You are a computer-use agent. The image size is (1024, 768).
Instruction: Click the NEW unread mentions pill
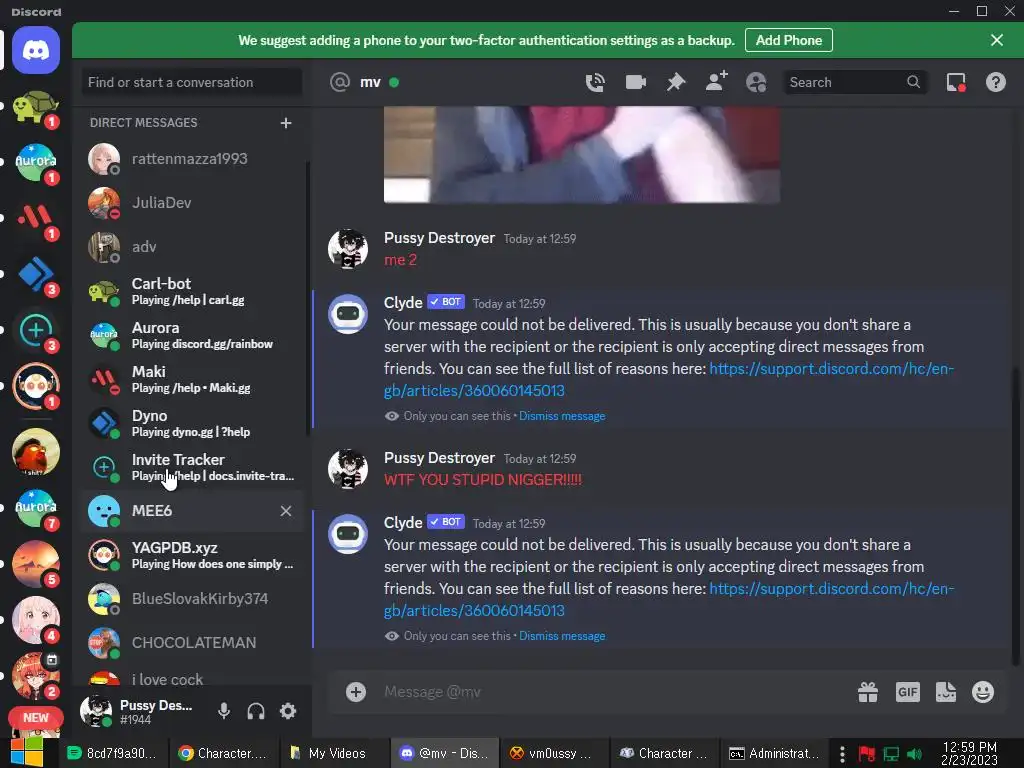[x=36, y=718]
